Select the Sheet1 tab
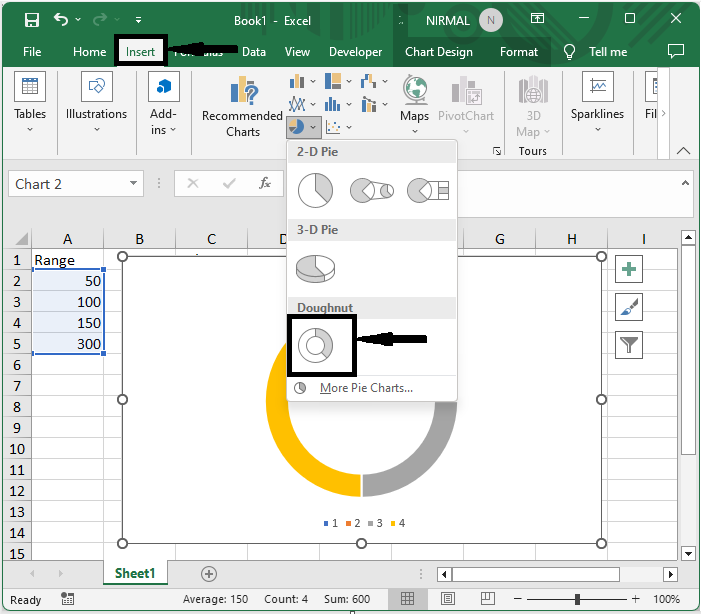 click(135, 573)
